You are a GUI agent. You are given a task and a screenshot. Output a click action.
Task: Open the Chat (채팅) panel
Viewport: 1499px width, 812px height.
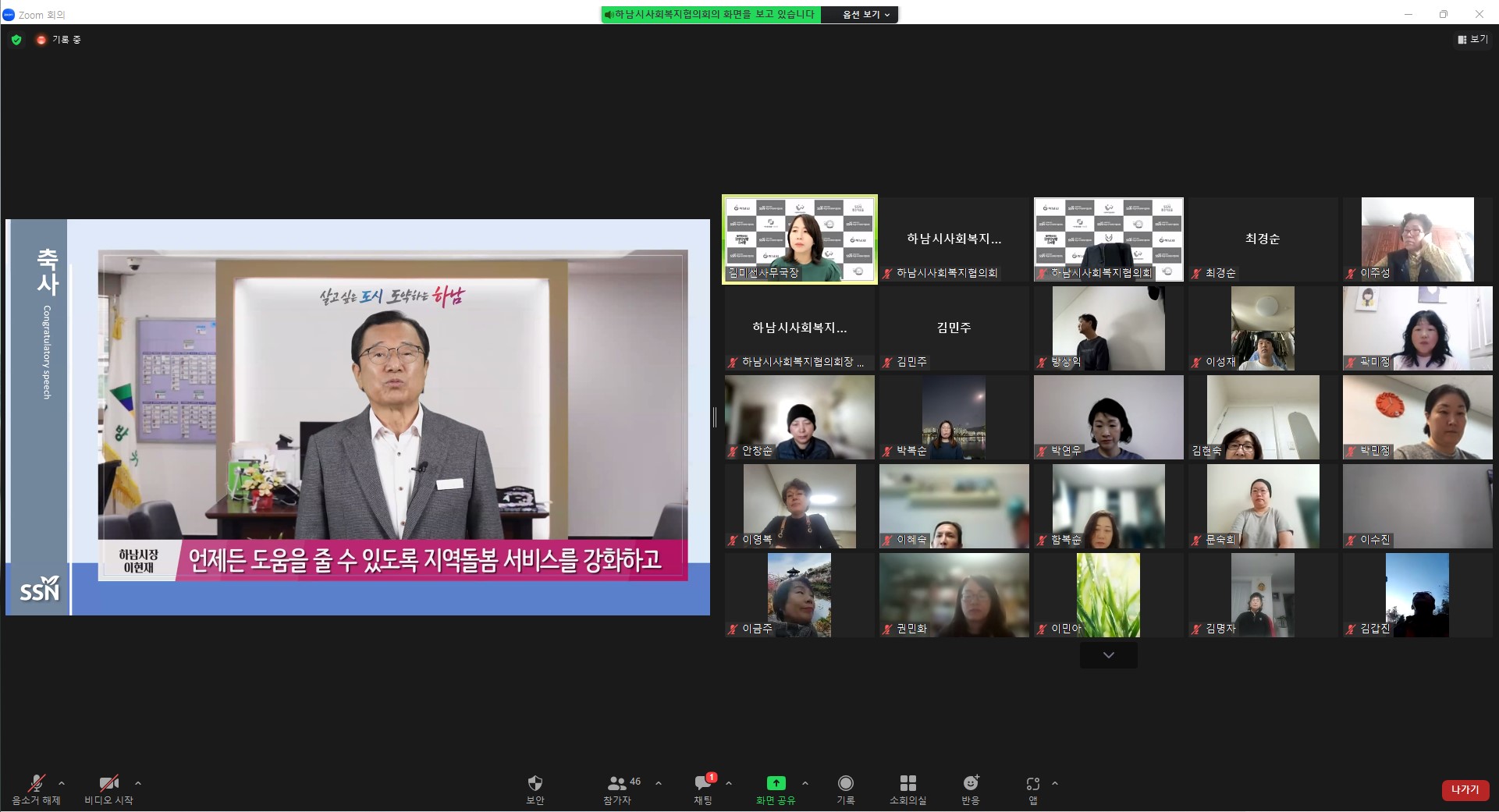702,783
